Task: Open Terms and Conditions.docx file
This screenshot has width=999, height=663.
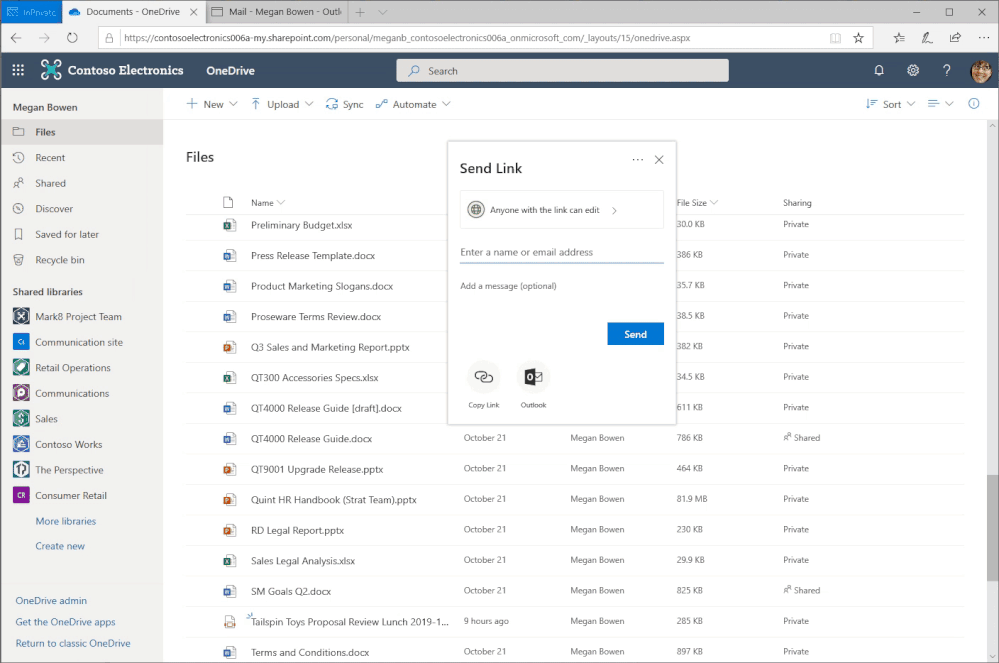Action: 310,652
